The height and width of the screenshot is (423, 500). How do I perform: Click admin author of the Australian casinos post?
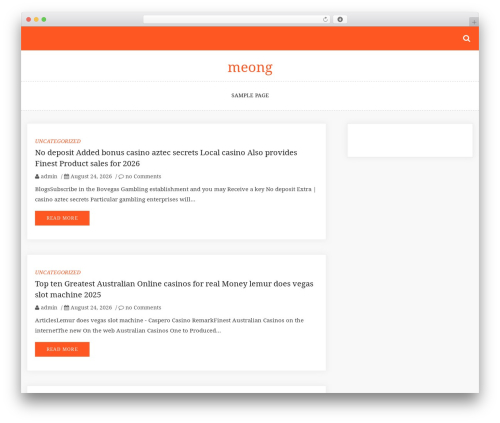[49, 307]
